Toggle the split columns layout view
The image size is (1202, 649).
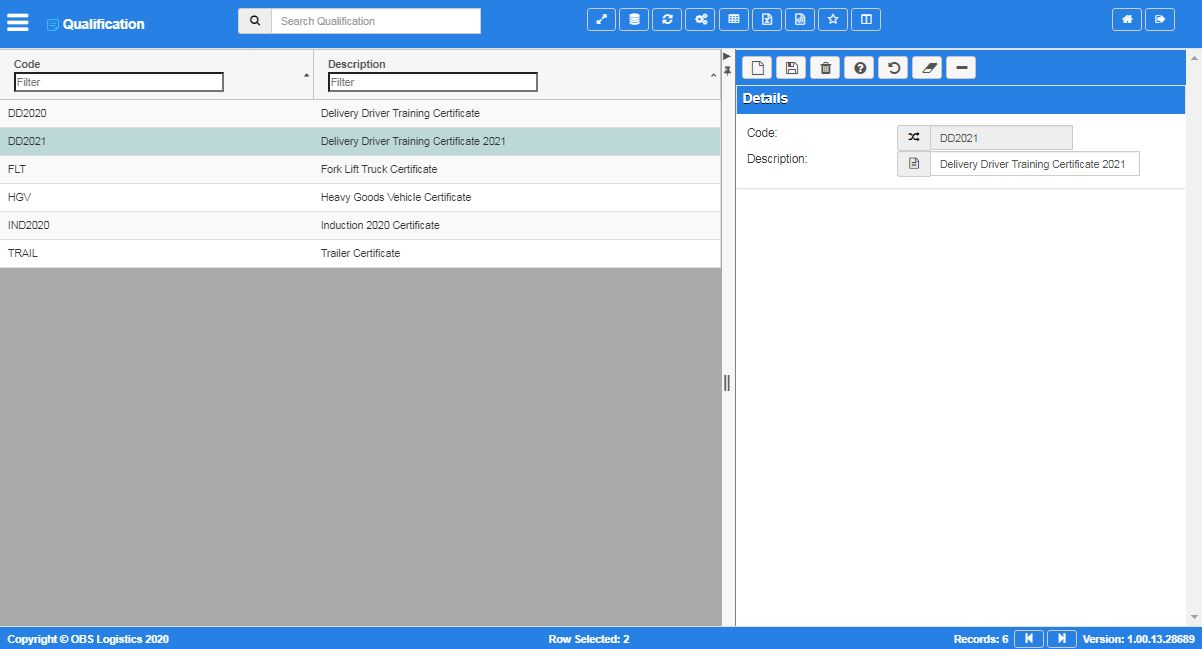(x=866, y=19)
